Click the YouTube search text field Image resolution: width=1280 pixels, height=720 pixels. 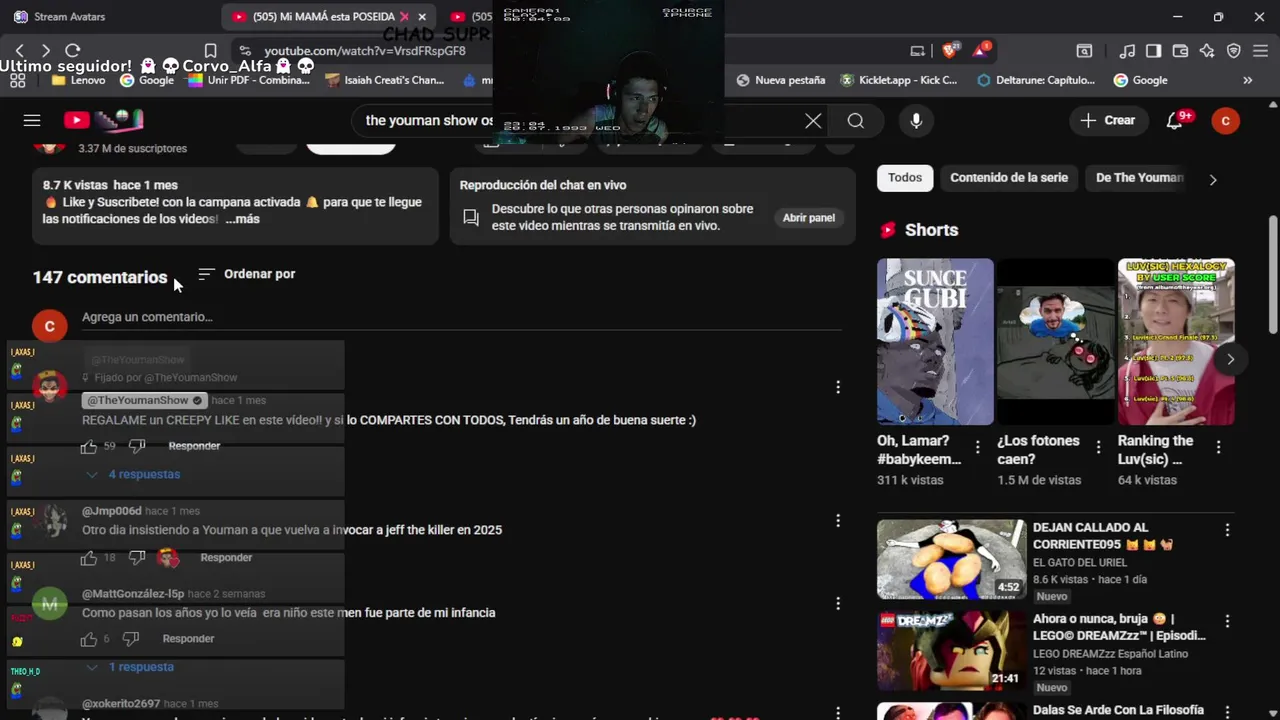[580, 120]
